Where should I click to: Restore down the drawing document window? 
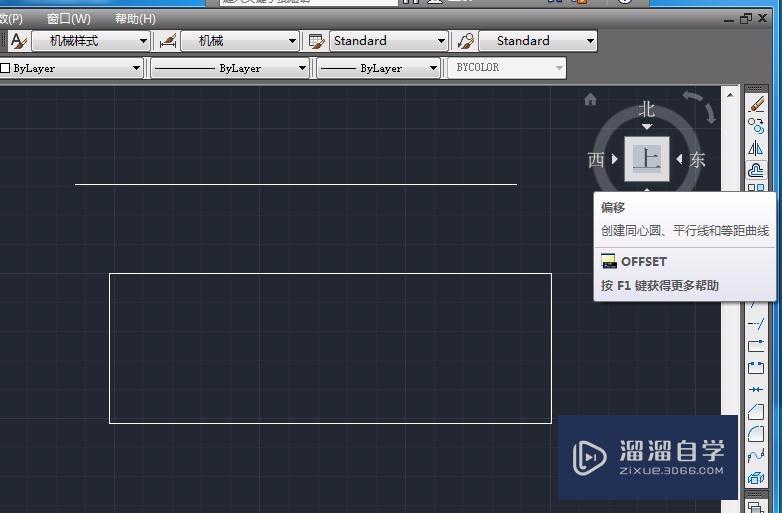point(746,19)
